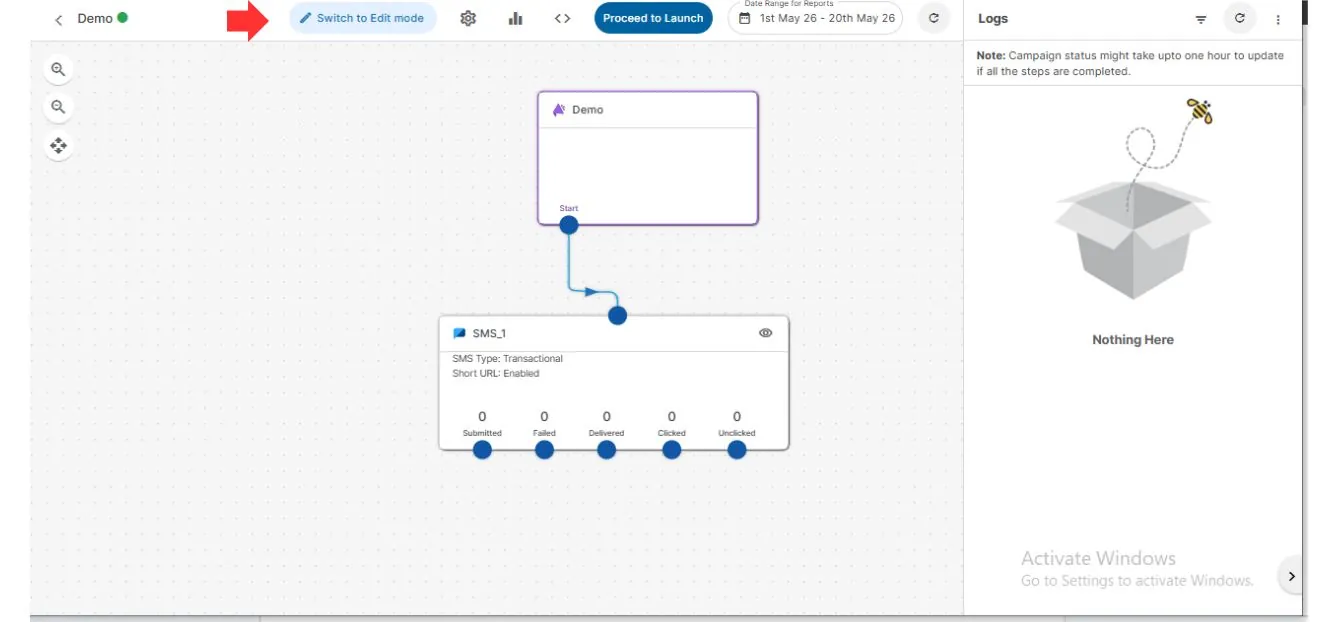This screenshot has width=1338, height=622.
Task: Click Switch to Edit mode button
Action: pos(363,18)
